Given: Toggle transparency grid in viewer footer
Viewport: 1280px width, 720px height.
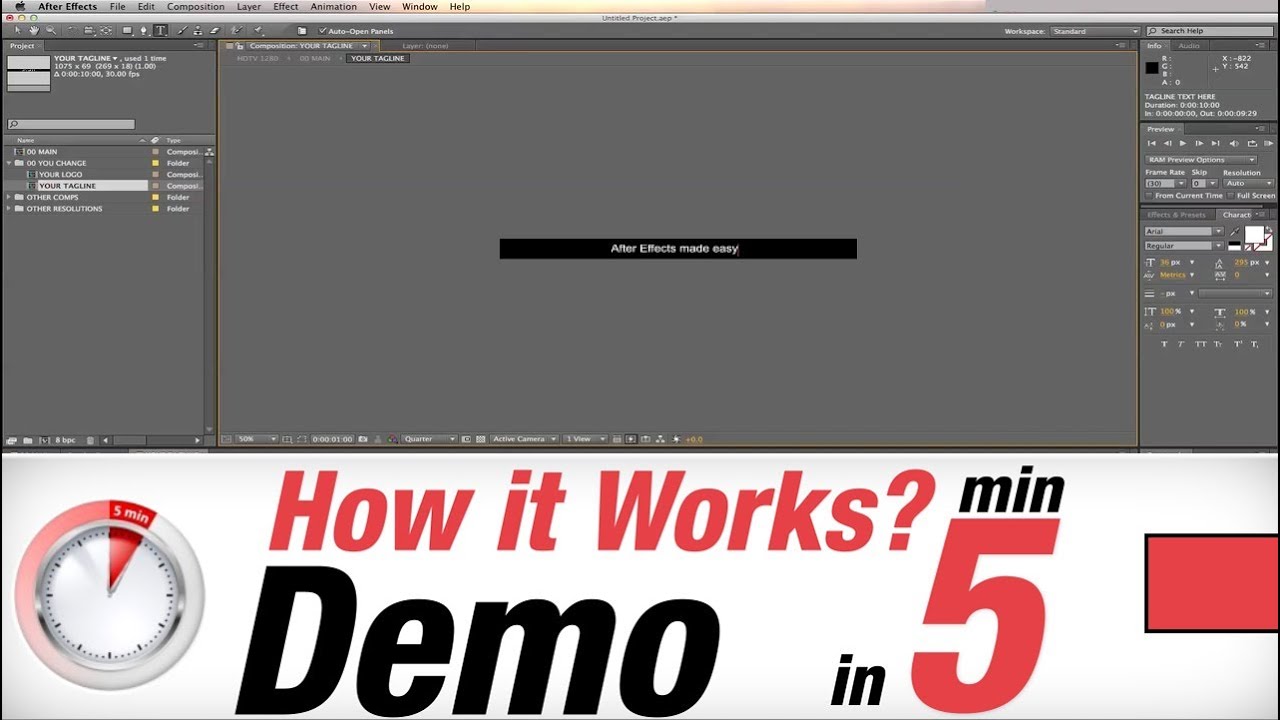Looking at the screenshot, I should coord(481,439).
